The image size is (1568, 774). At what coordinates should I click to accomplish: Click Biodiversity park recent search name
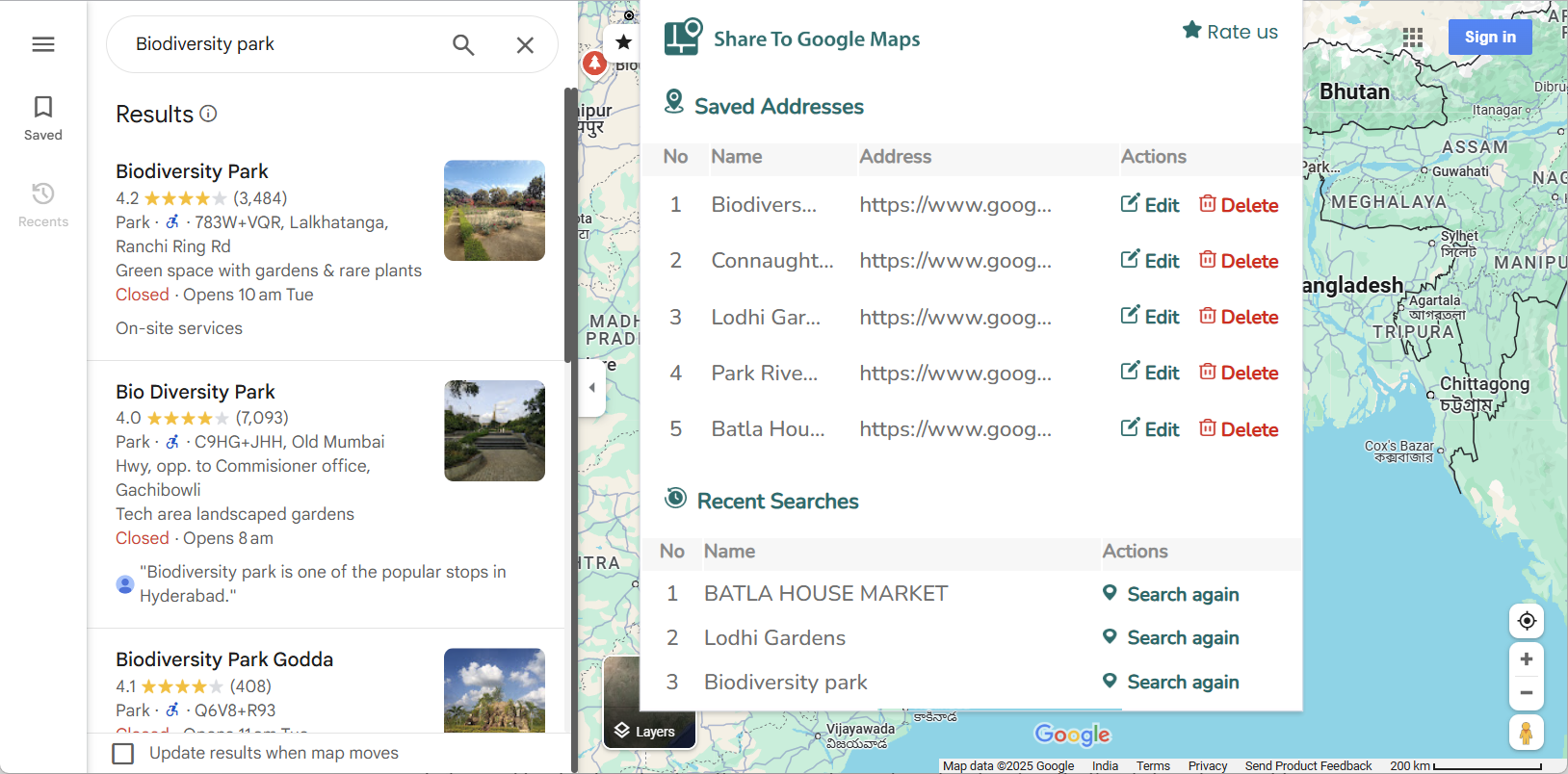coord(785,682)
